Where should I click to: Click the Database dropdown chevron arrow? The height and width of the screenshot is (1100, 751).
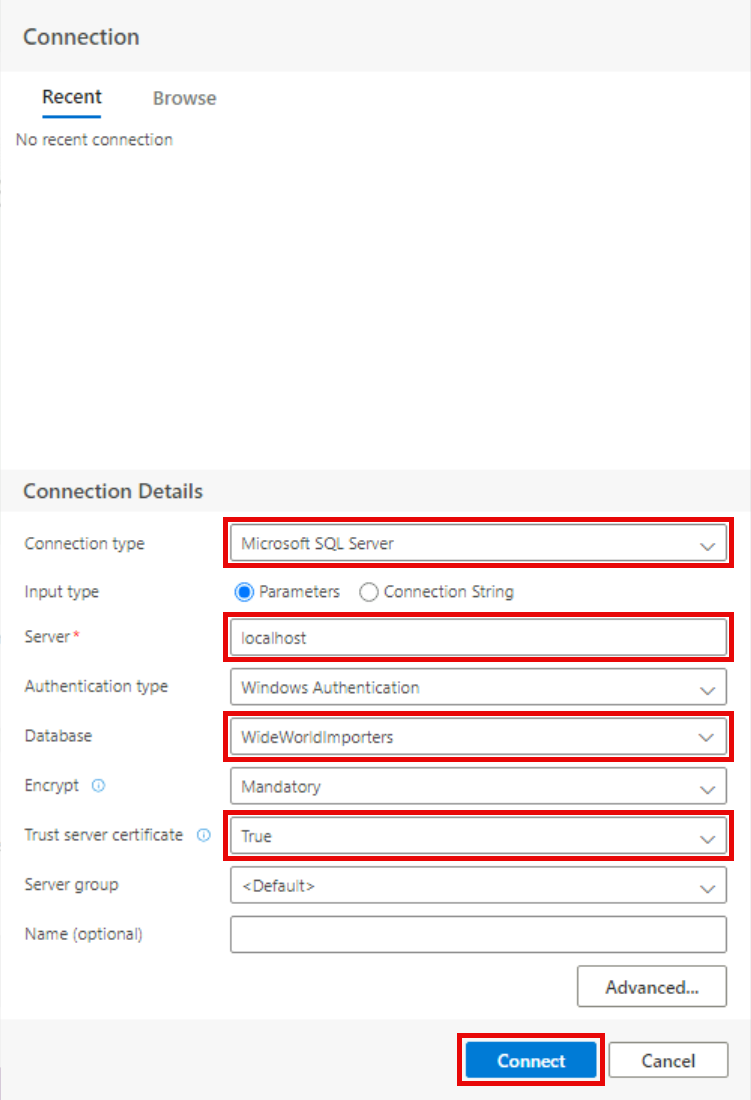click(708, 739)
